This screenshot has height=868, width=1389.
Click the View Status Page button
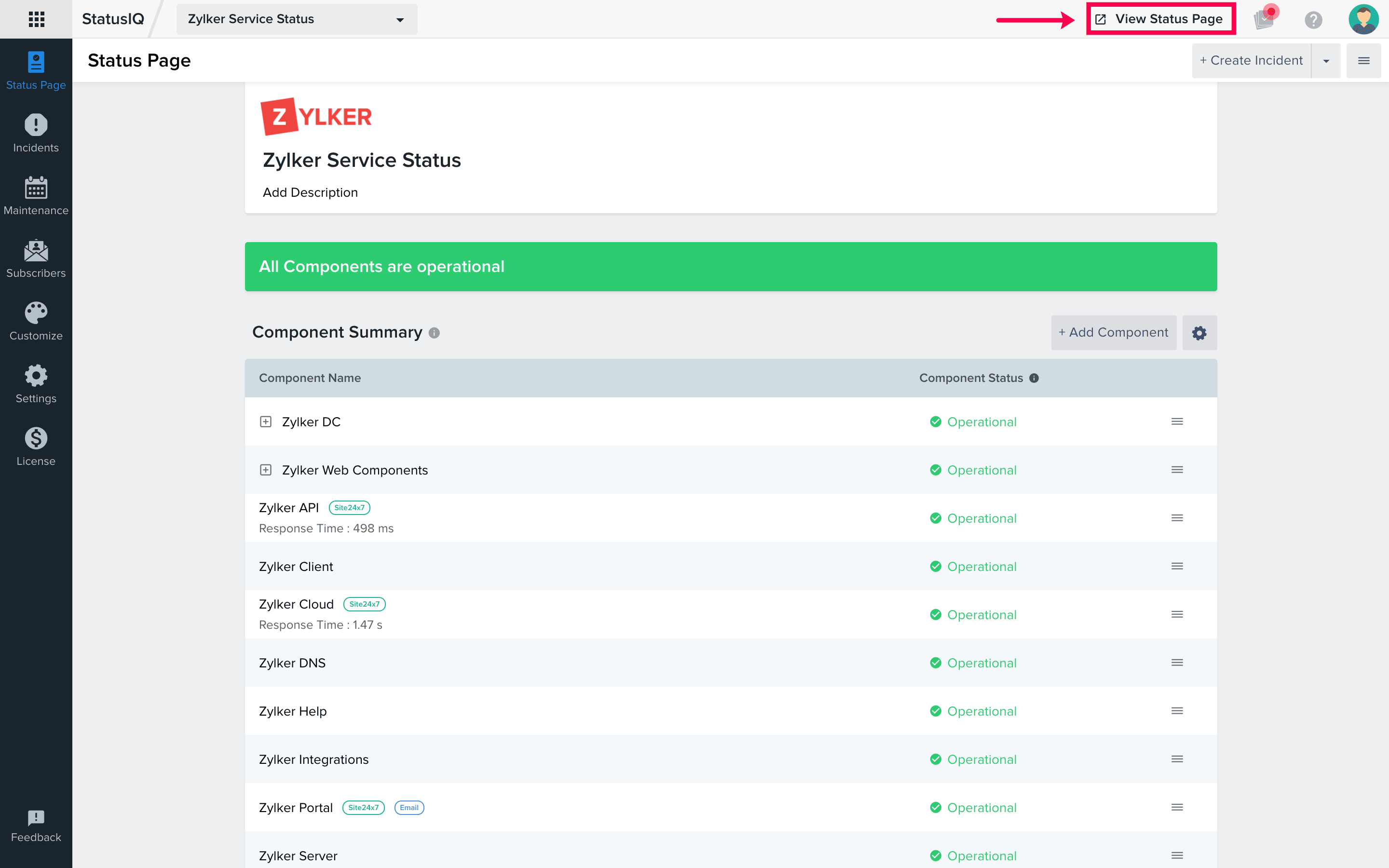(x=1160, y=18)
